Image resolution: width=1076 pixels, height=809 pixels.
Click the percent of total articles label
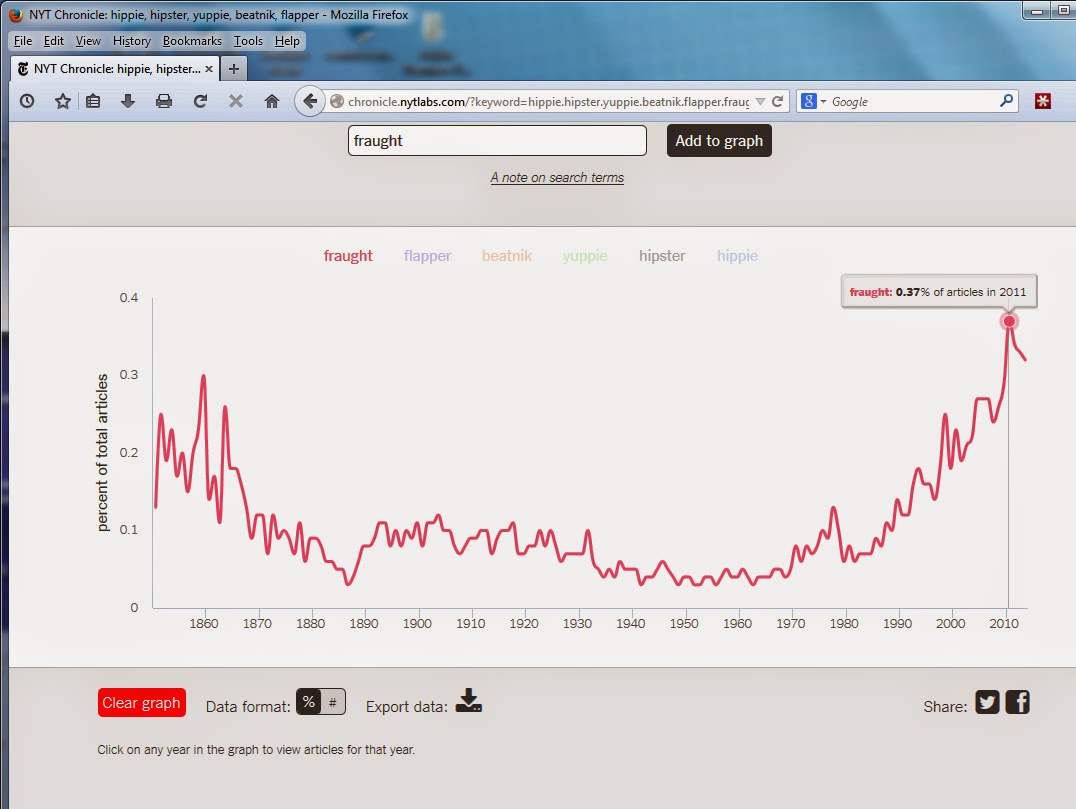click(x=102, y=452)
